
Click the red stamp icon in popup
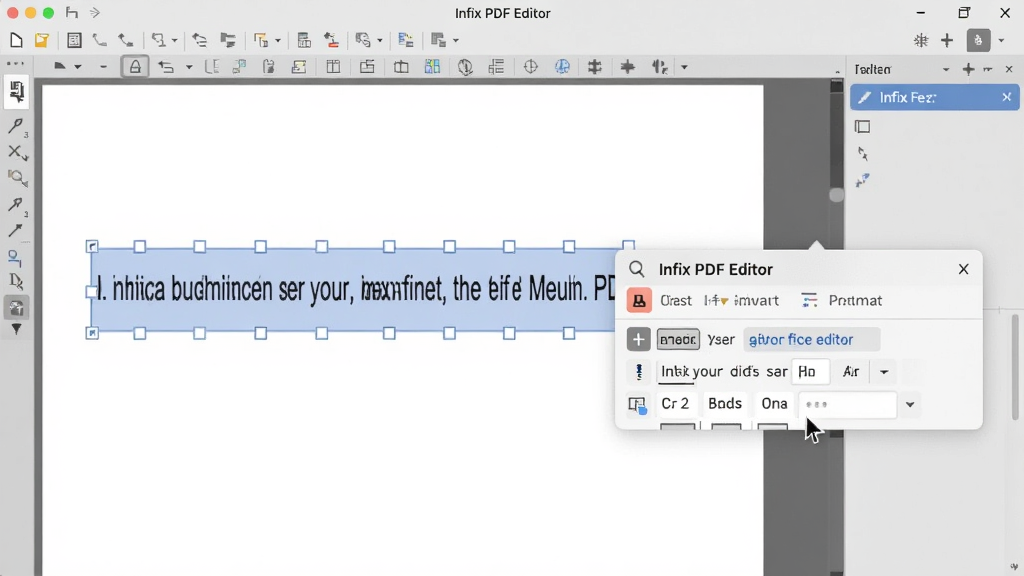(x=639, y=300)
